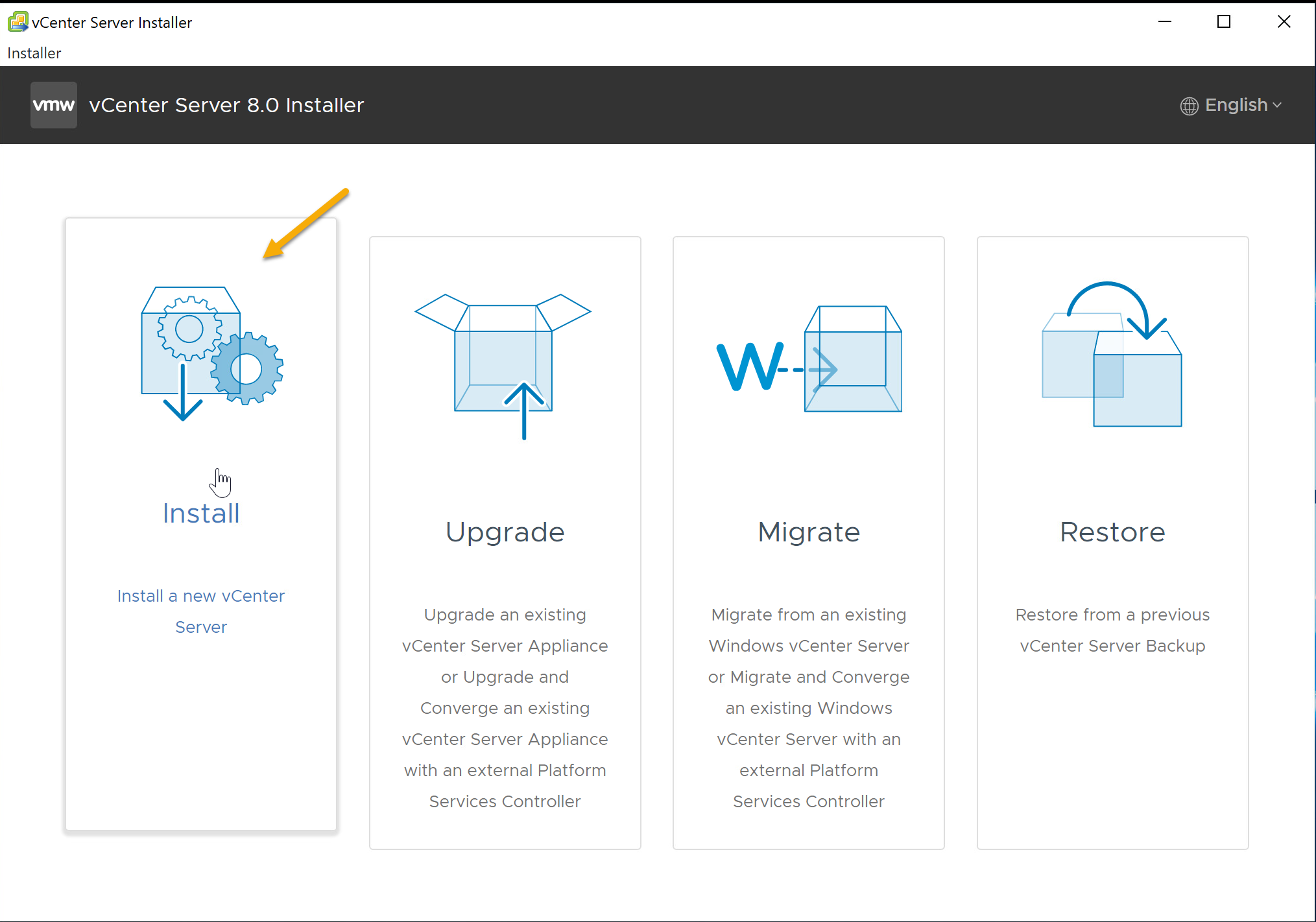Select the Upgrade heading
Screen dimensions: 1316x922
pos(505,532)
